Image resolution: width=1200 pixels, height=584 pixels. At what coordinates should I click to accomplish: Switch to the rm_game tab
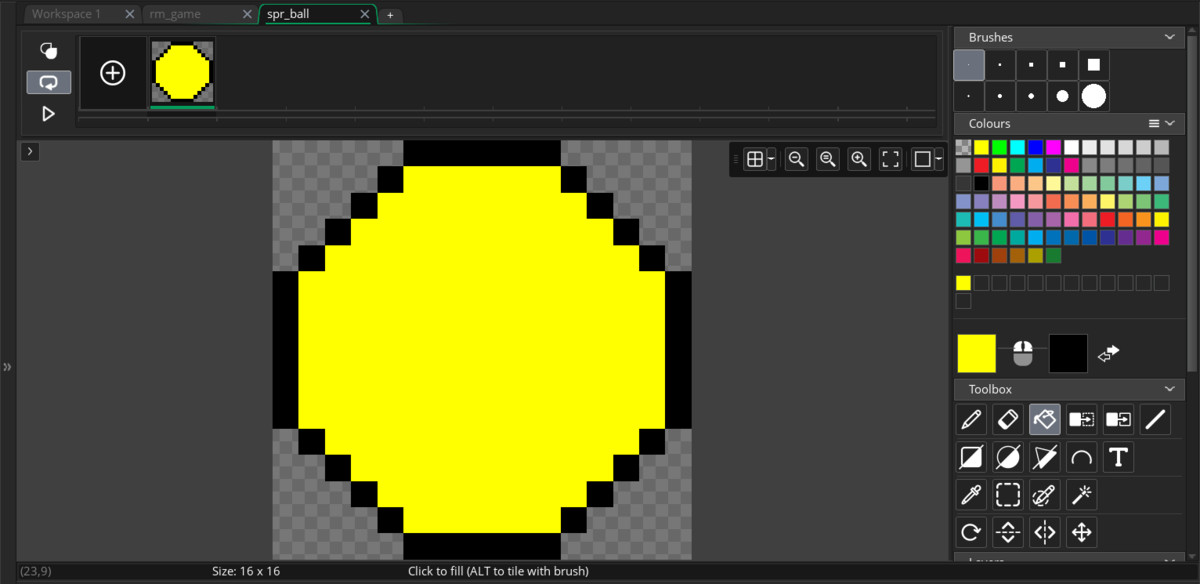point(175,14)
